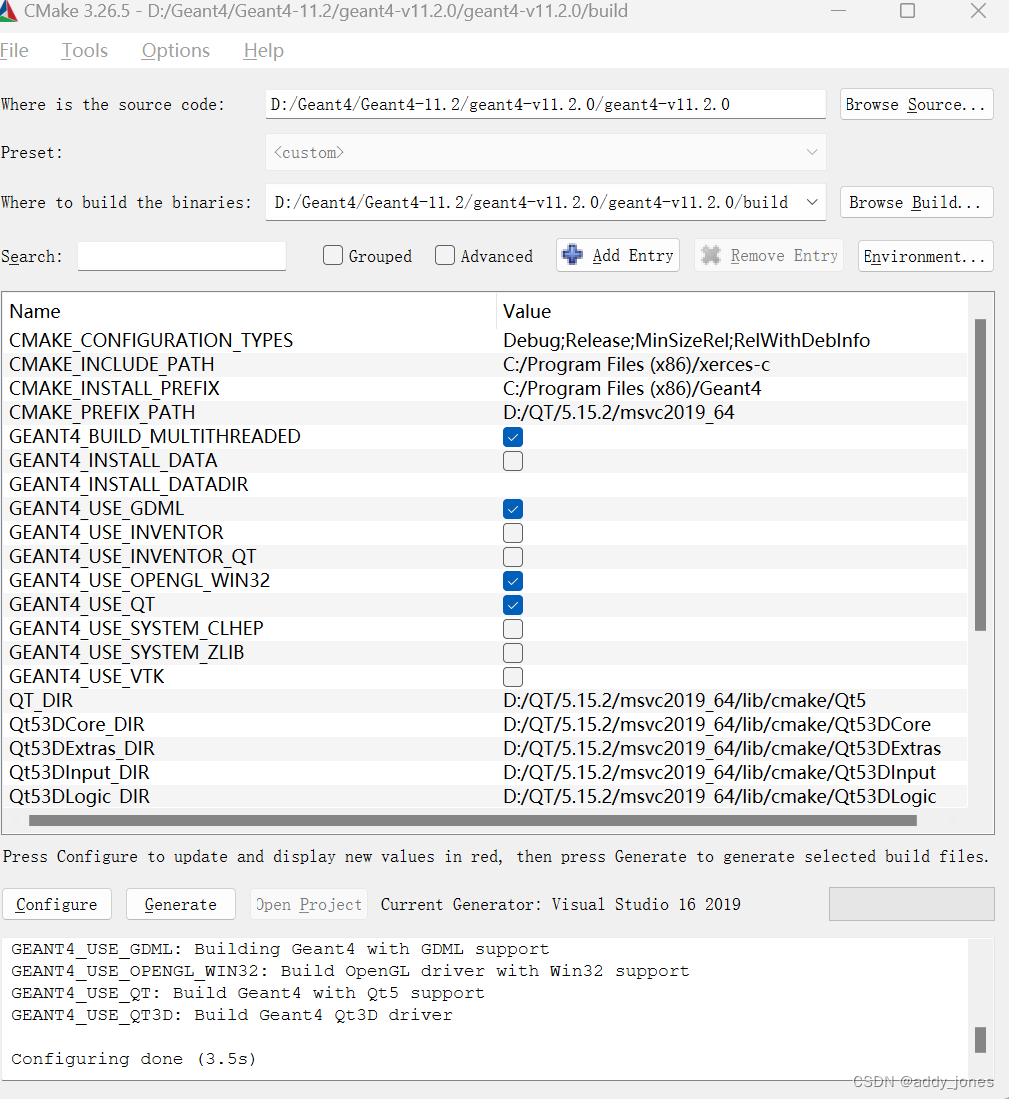This screenshot has height=1099, width=1009.
Task: Click the Name column header
Action: (35, 311)
